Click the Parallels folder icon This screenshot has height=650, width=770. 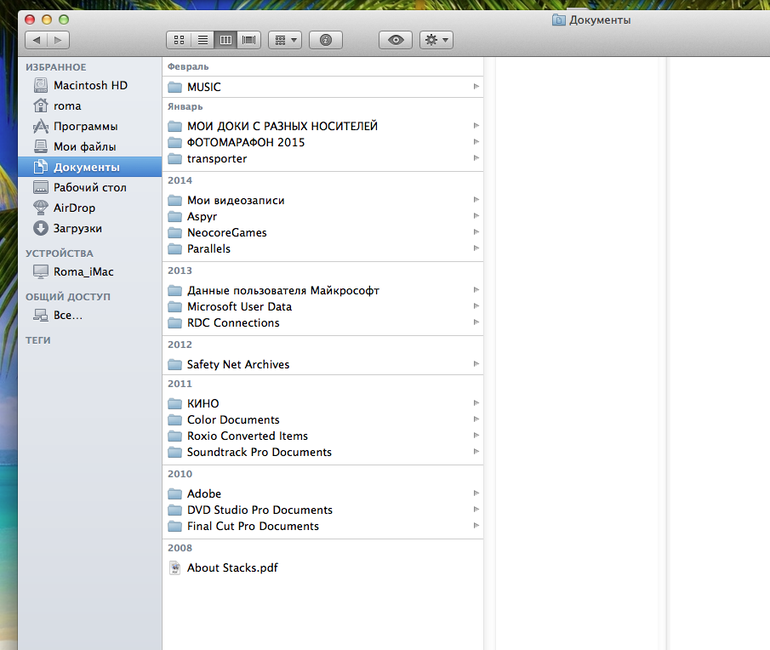[x=175, y=249]
